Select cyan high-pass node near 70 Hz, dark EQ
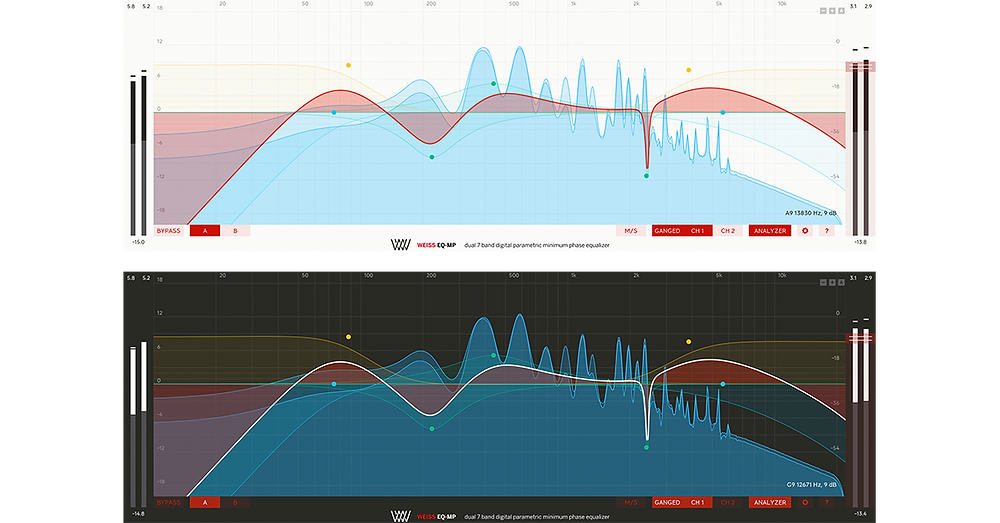Viewport: 1000px width, 523px height. pos(334,384)
